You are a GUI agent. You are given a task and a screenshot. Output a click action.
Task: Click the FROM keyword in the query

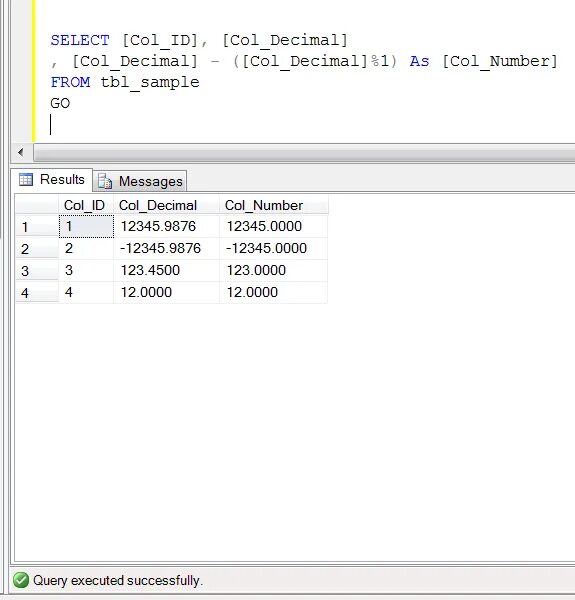pyautogui.click(x=70, y=82)
